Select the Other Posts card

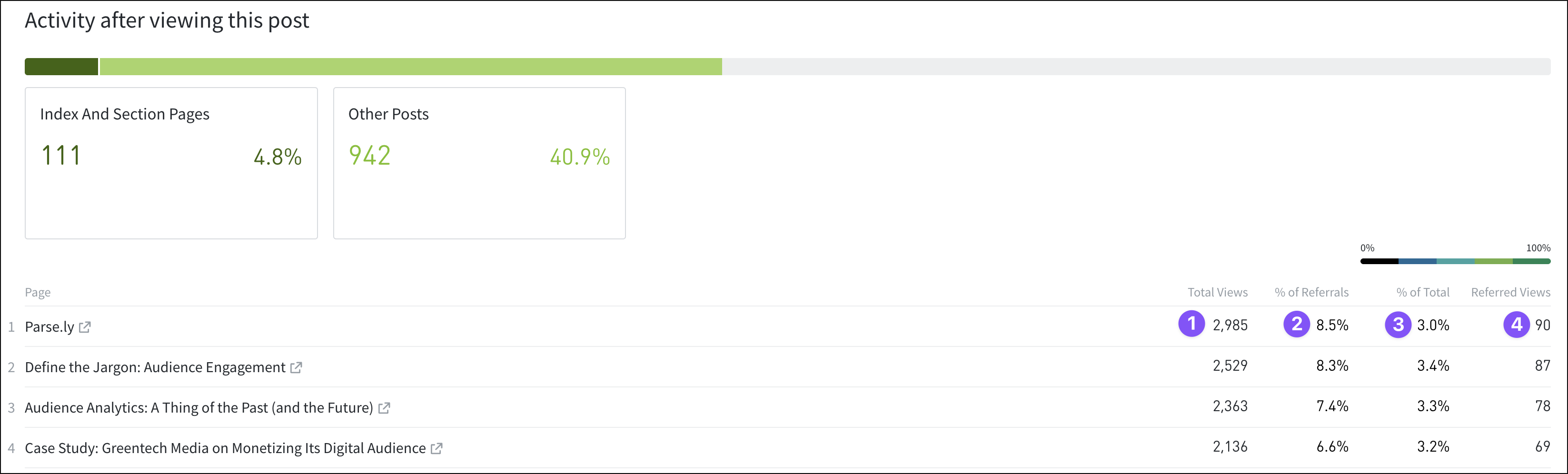[479, 163]
